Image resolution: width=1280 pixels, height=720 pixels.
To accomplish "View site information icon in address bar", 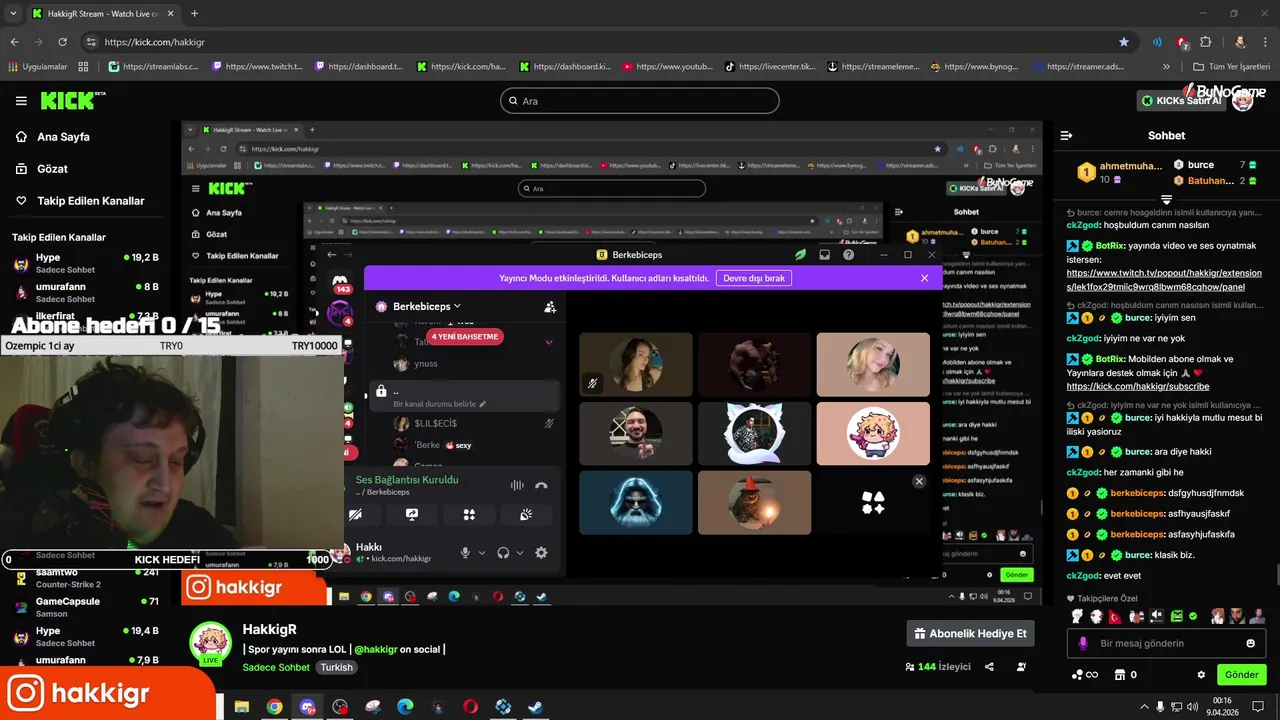I will tap(91, 42).
